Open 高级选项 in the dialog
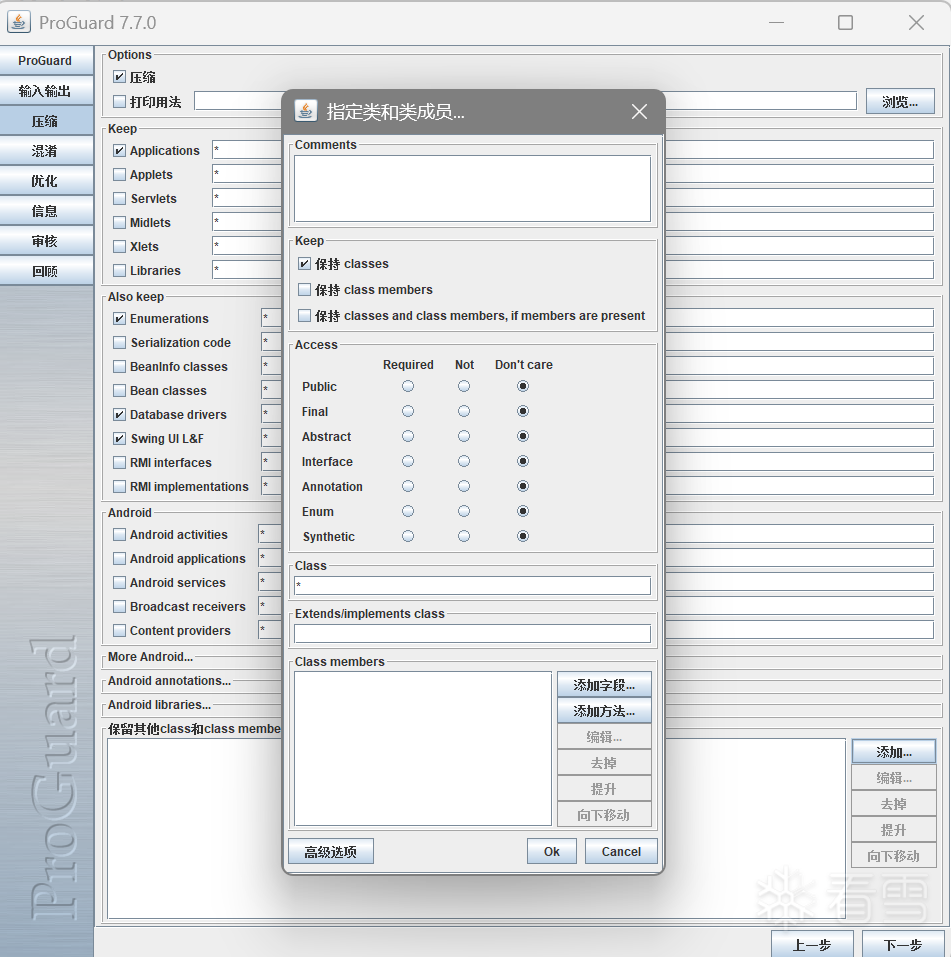The width and height of the screenshot is (951, 957). pyautogui.click(x=331, y=851)
